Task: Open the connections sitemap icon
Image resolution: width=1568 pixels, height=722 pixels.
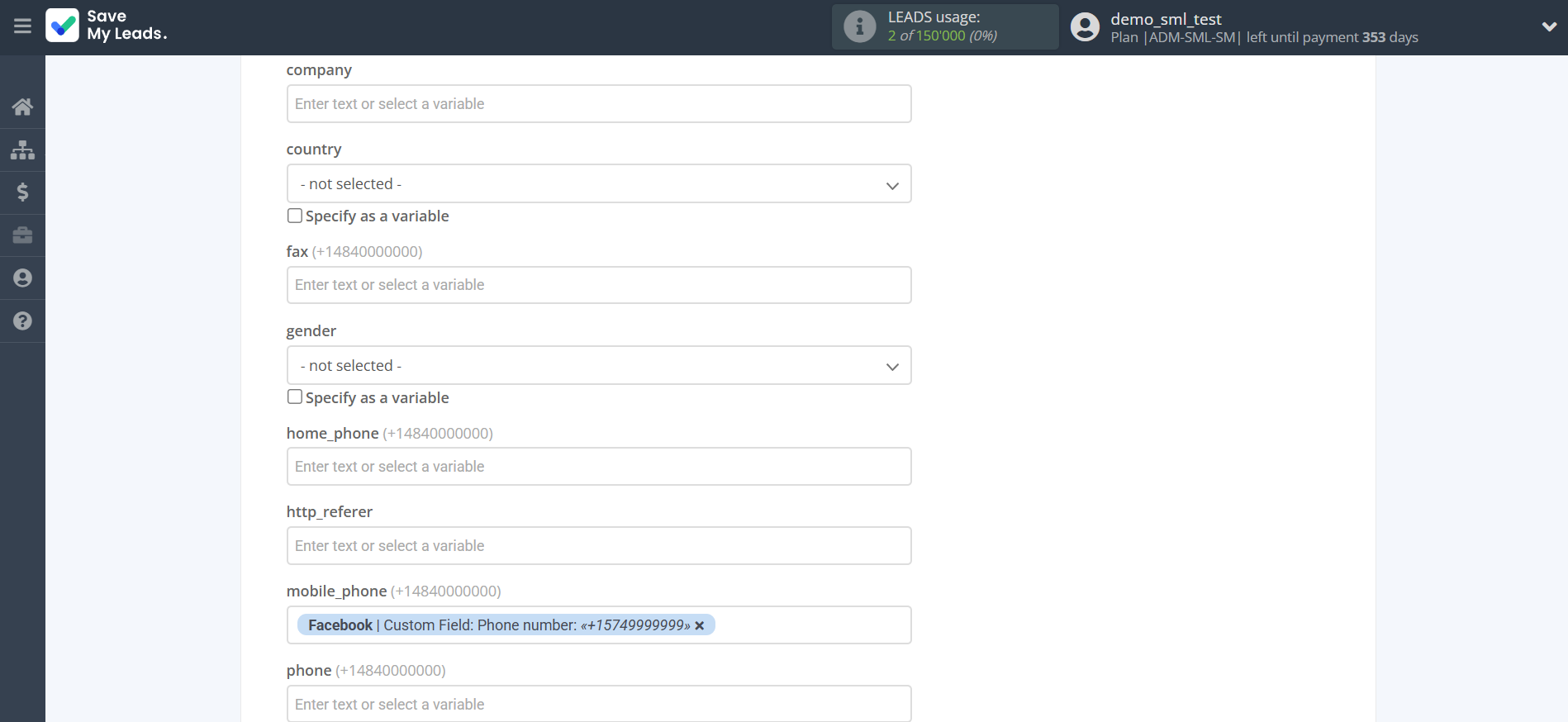Action: coord(22,150)
